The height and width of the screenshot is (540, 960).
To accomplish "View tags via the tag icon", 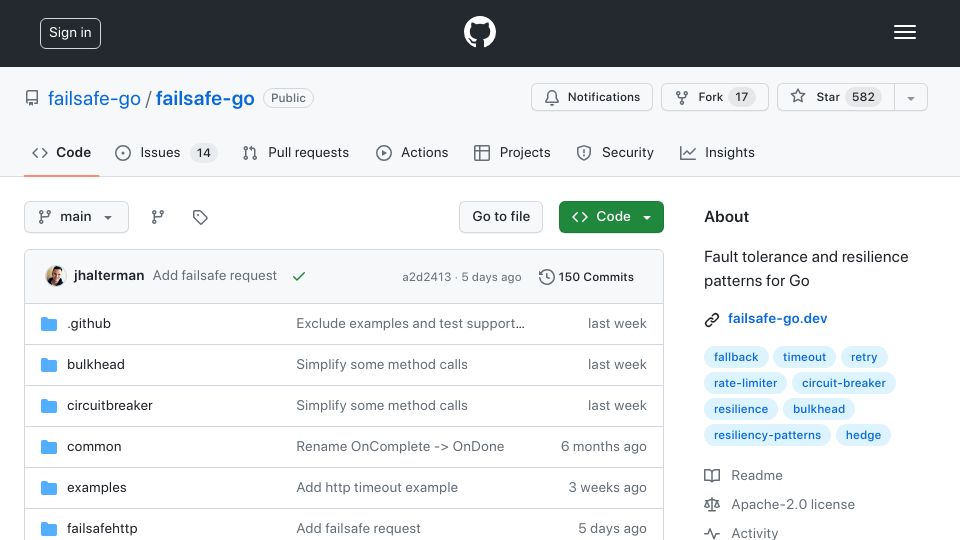I will (x=200, y=217).
